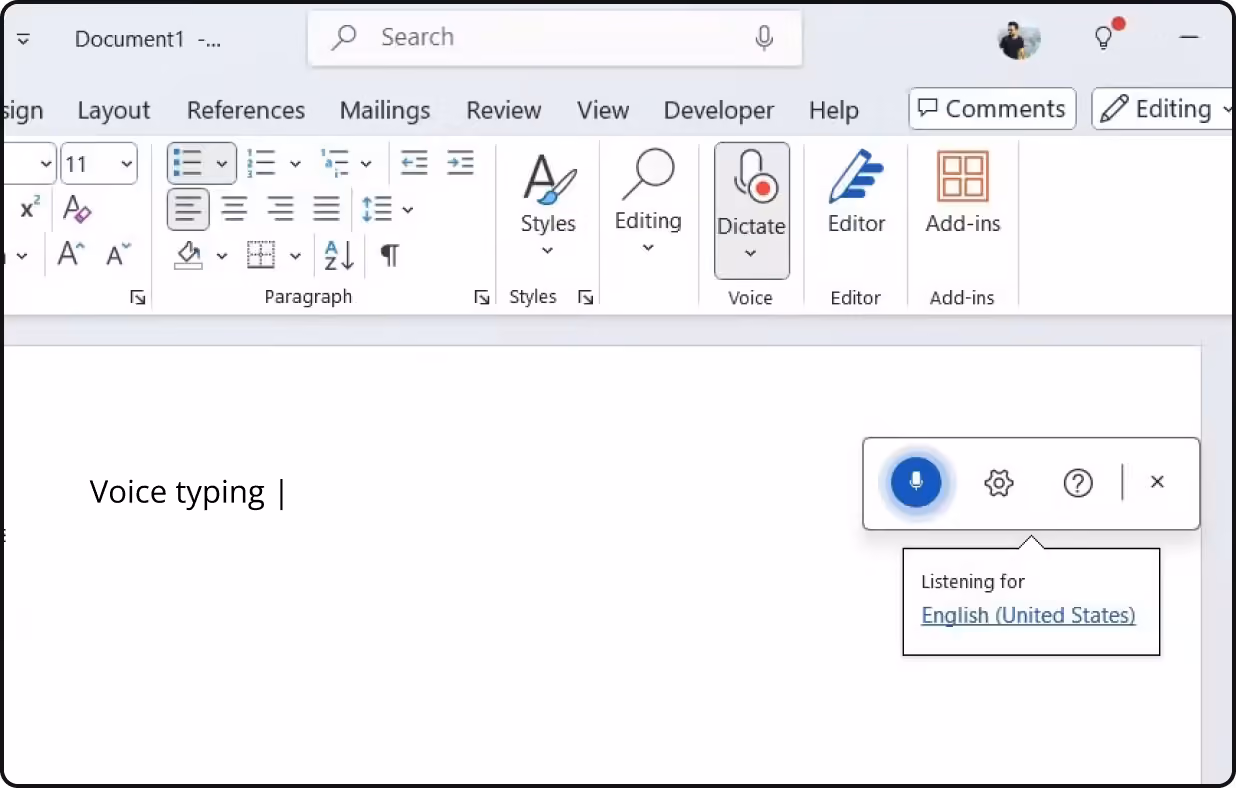1236x788 pixels.
Task: Open the Shading color dropdown arrow
Action: (222, 256)
